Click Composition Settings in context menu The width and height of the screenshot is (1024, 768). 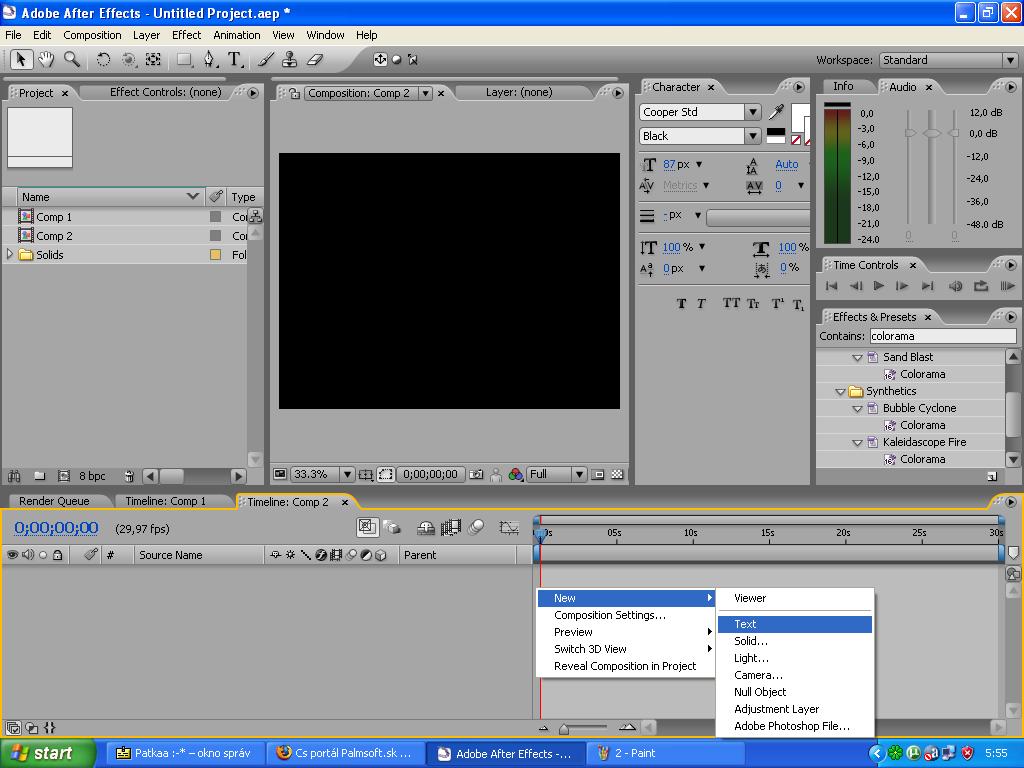click(x=609, y=615)
